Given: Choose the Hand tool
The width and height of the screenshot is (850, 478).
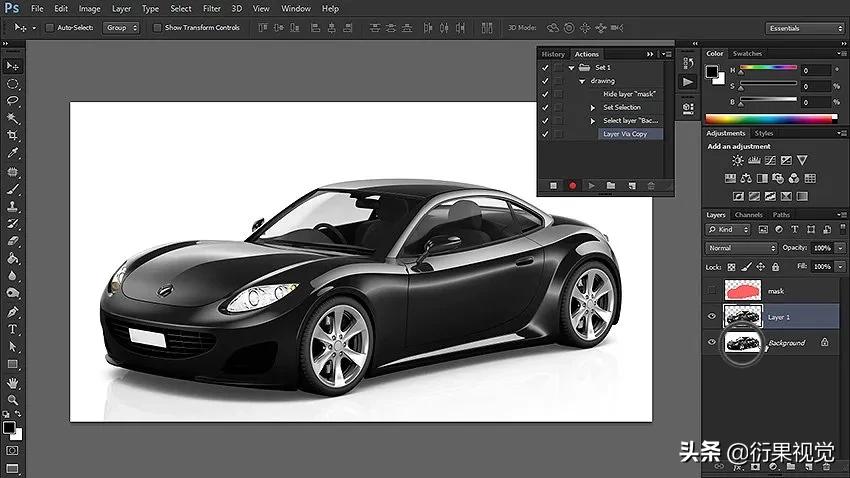Looking at the screenshot, I should (x=13, y=383).
